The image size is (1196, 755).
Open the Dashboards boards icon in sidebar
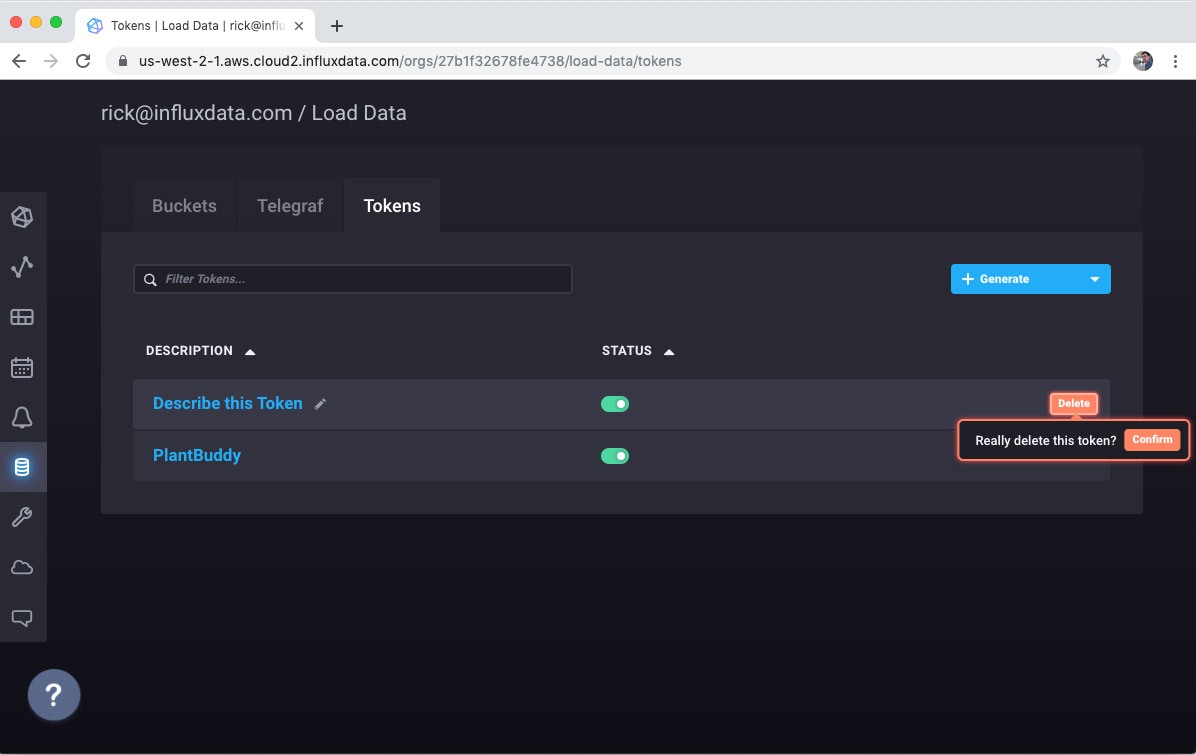(x=22, y=317)
